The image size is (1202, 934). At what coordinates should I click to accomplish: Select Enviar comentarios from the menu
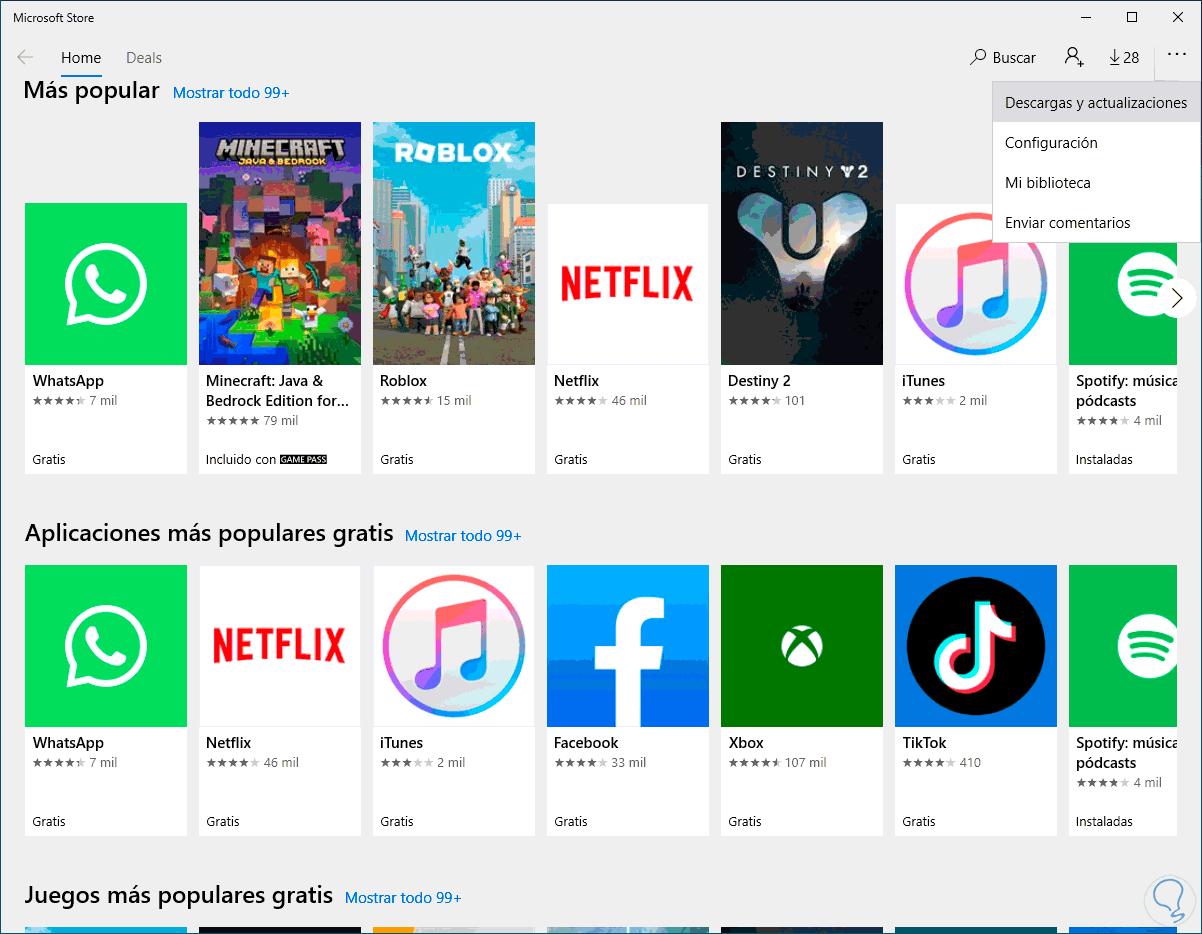point(1096,223)
